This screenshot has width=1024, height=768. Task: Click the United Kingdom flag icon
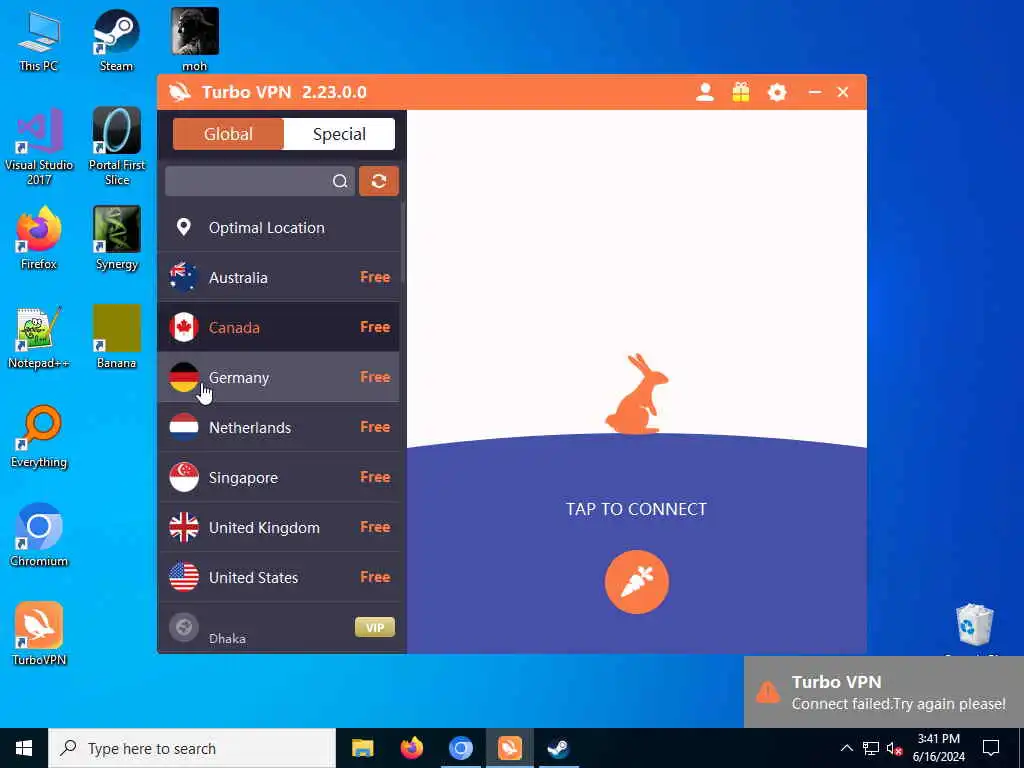coord(184,527)
